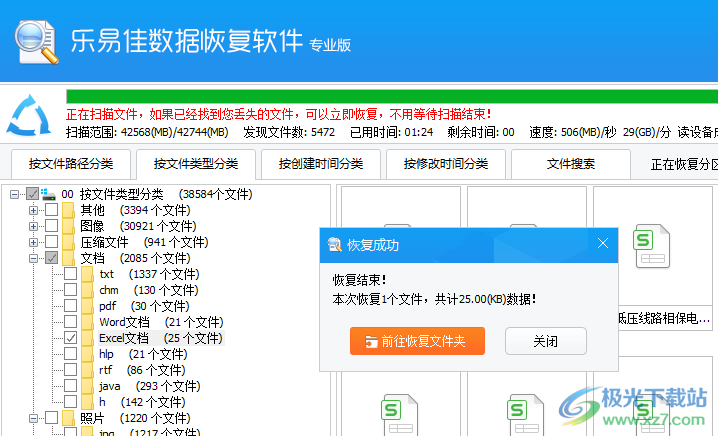
Task: Click the folder icon beside pdf
Action: (87, 306)
